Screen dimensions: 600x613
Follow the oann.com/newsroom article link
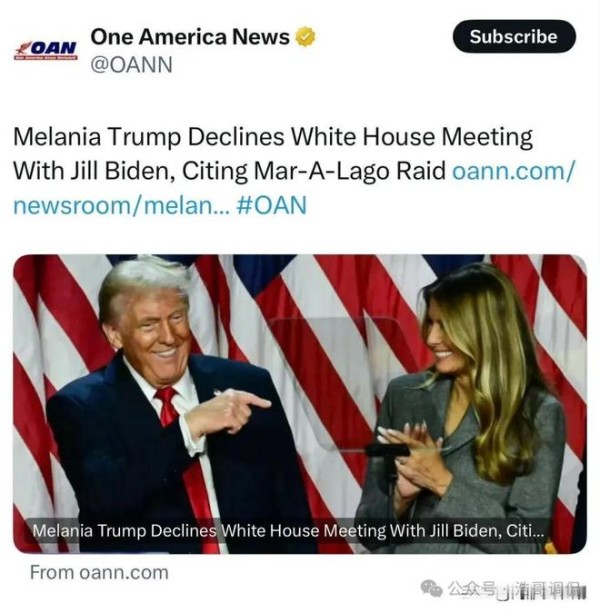pyautogui.click(x=294, y=188)
